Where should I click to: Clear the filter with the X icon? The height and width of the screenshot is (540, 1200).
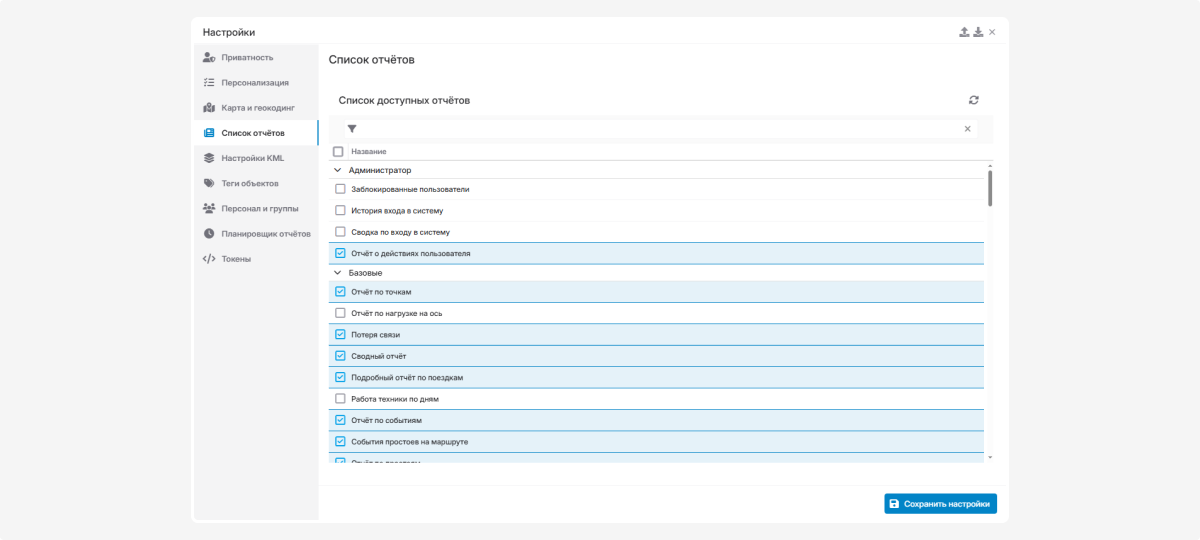coord(967,129)
